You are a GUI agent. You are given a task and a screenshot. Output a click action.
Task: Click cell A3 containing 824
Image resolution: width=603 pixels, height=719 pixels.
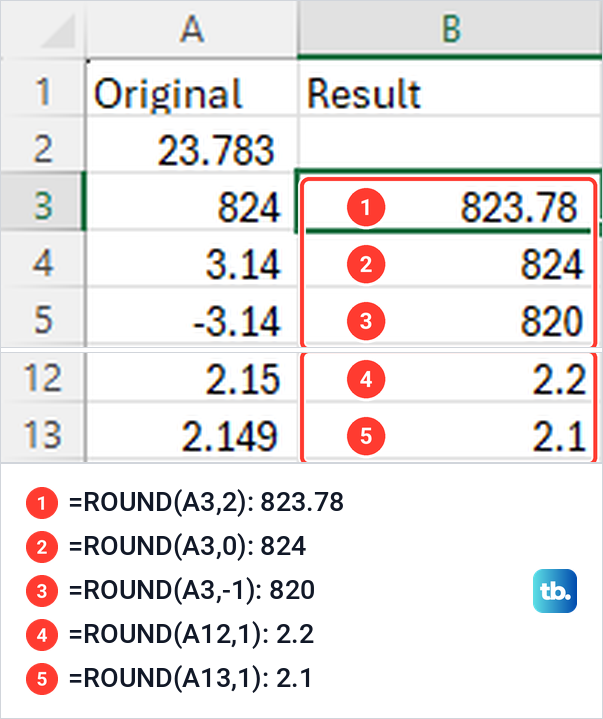pos(192,202)
